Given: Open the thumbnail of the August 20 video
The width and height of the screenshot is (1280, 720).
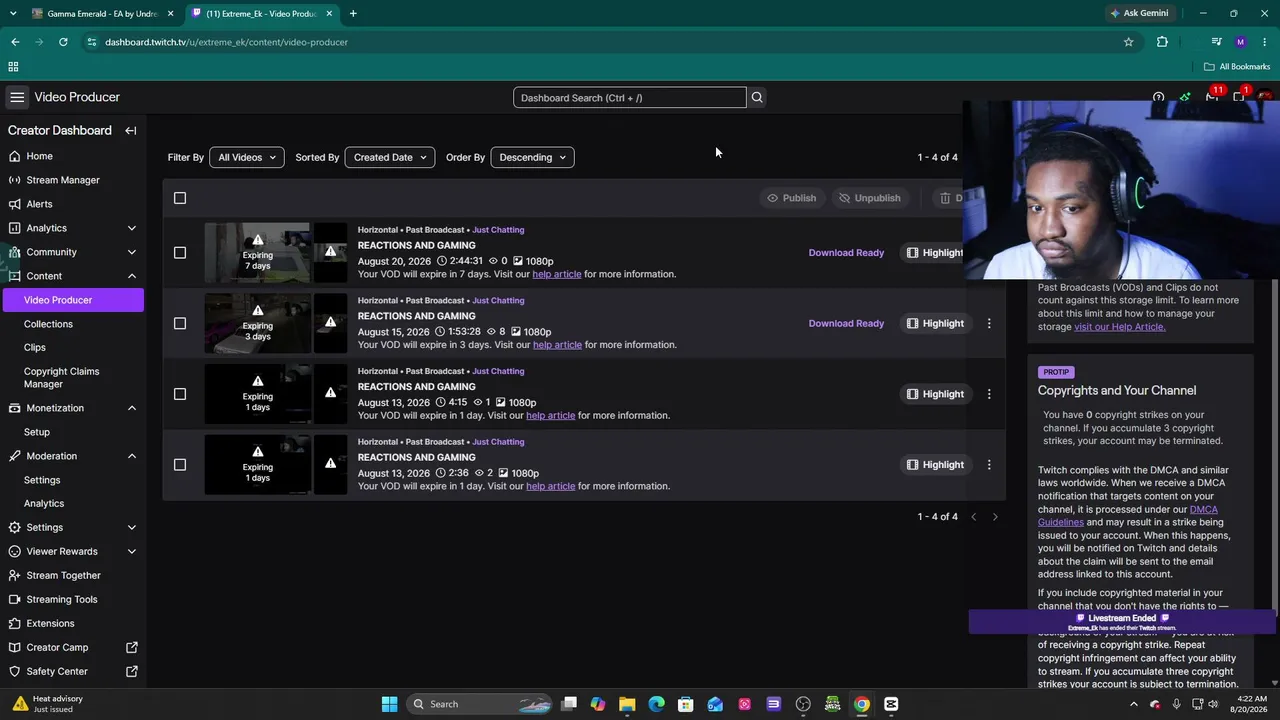Looking at the screenshot, I should [x=258, y=253].
